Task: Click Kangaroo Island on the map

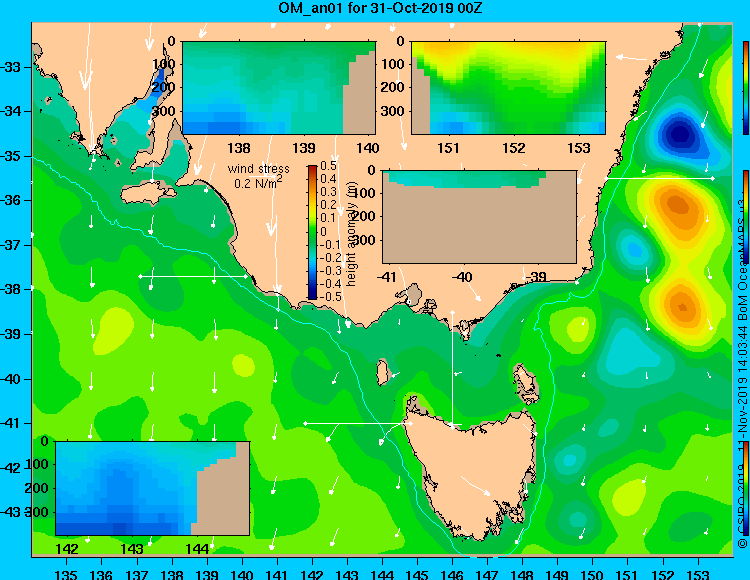Action: point(148,194)
